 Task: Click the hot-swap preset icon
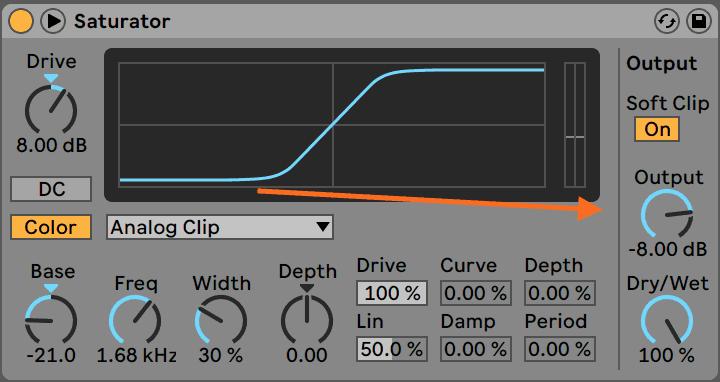tap(666, 21)
